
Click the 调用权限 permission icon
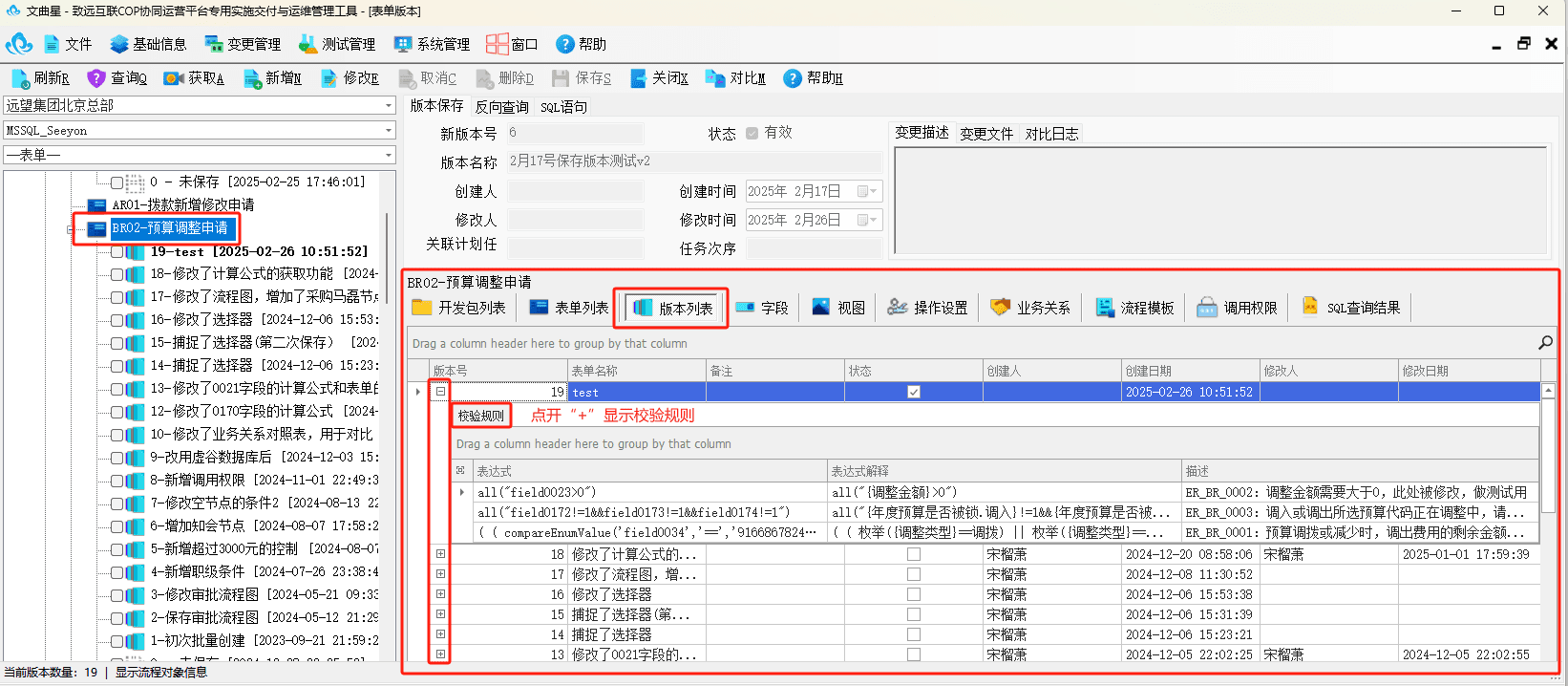[x=1207, y=307]
